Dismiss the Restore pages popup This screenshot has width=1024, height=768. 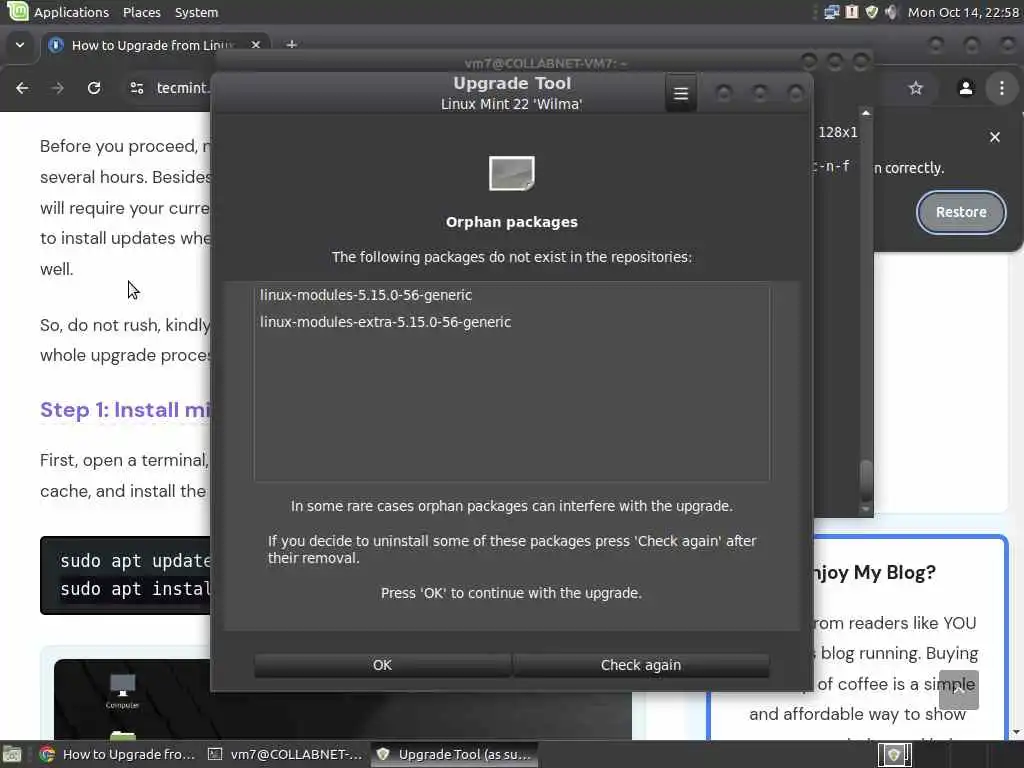(x=995, y=137)
